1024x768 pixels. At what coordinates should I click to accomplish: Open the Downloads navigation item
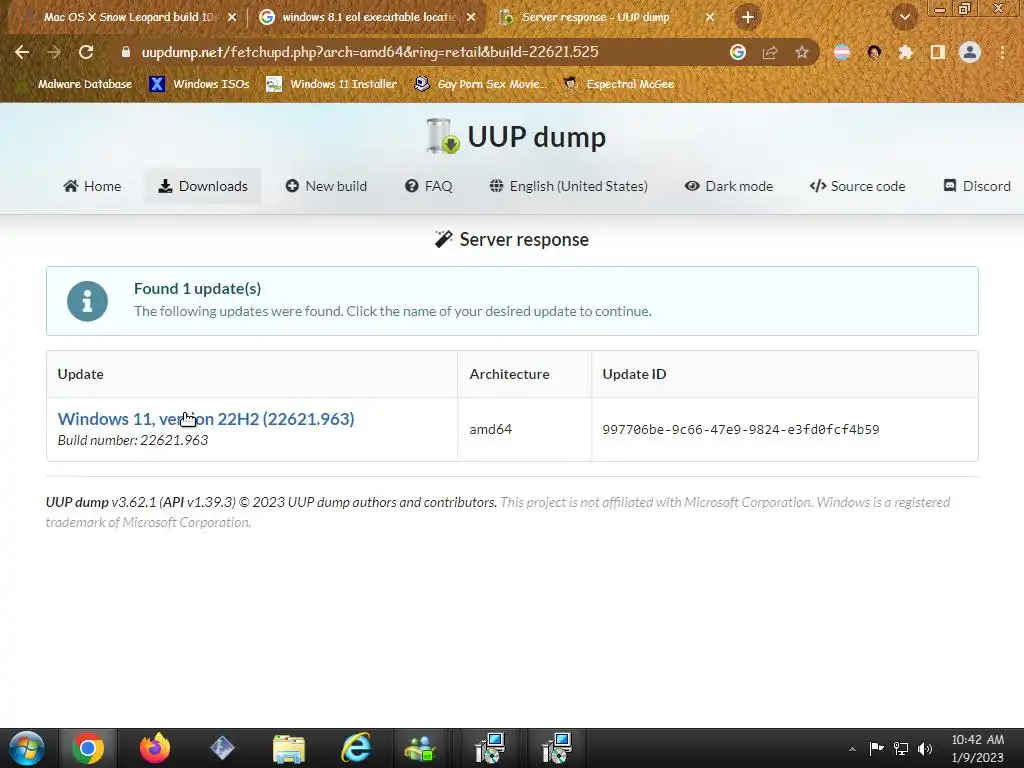202,186
